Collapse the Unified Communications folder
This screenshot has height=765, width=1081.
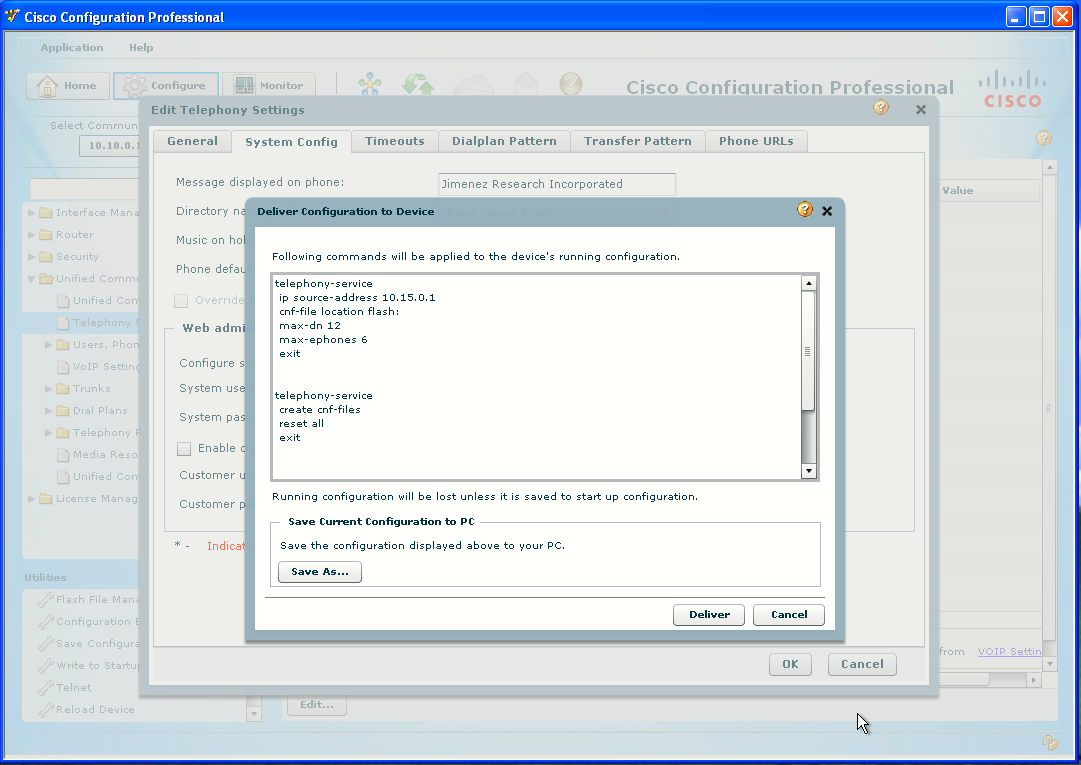pos(32,279)
